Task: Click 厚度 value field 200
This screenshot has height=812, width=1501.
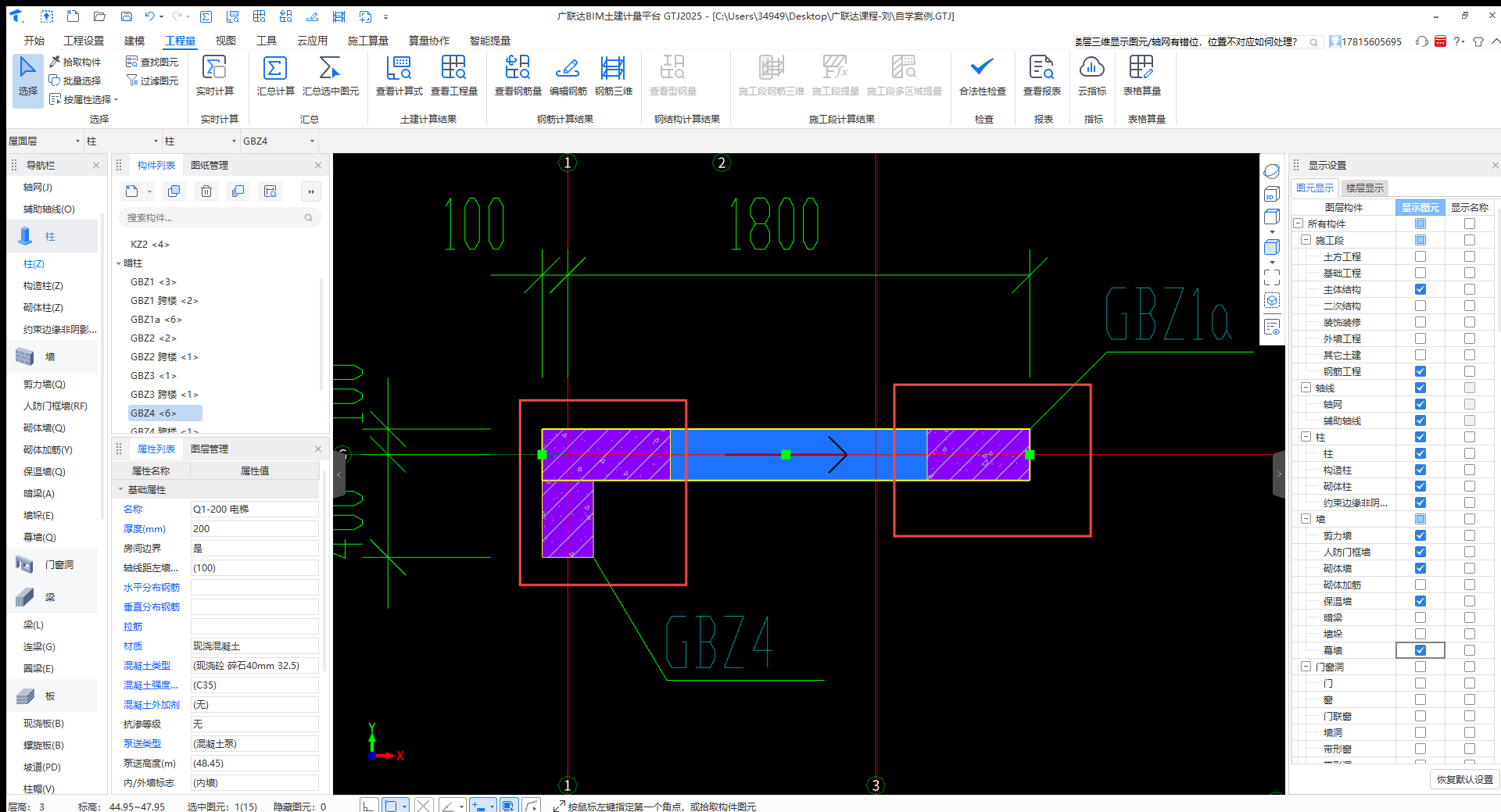Action: click(254, 529)
